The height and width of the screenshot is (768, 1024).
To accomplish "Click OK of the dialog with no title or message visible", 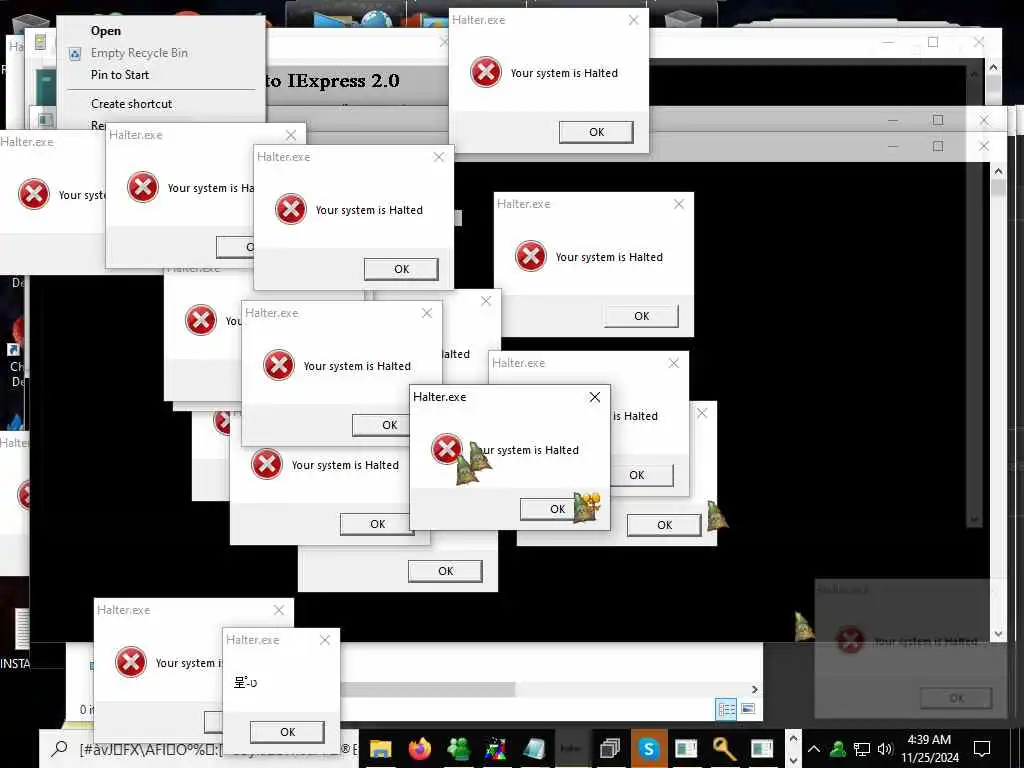I will tap(445, 571).
